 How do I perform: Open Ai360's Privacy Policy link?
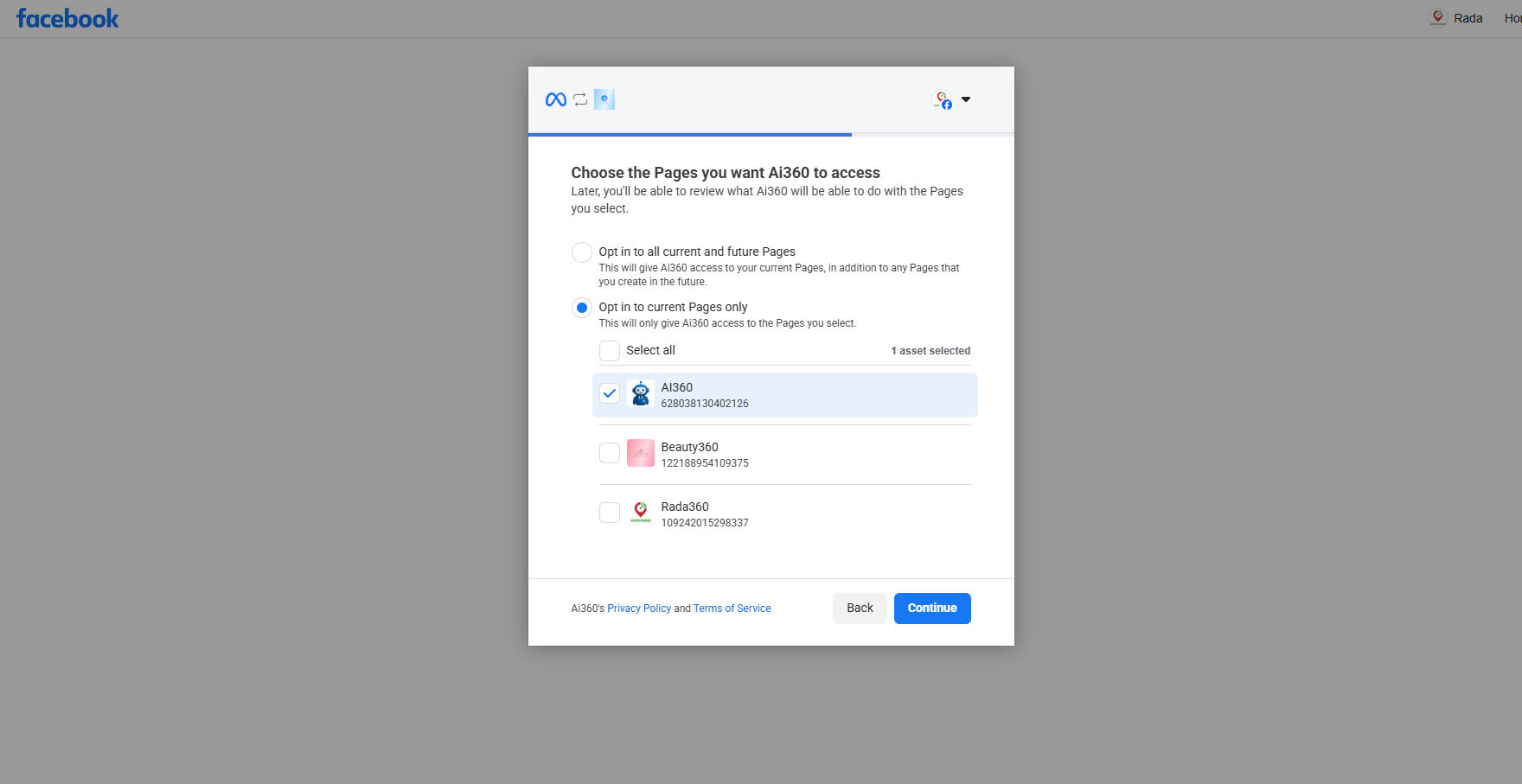(x=639, y=608)
